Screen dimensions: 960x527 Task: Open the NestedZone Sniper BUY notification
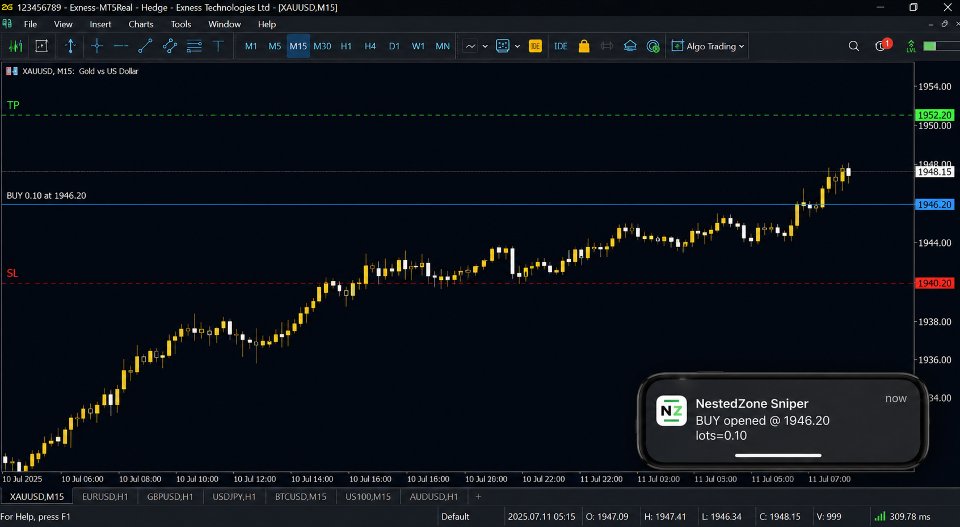click(782, 421)
